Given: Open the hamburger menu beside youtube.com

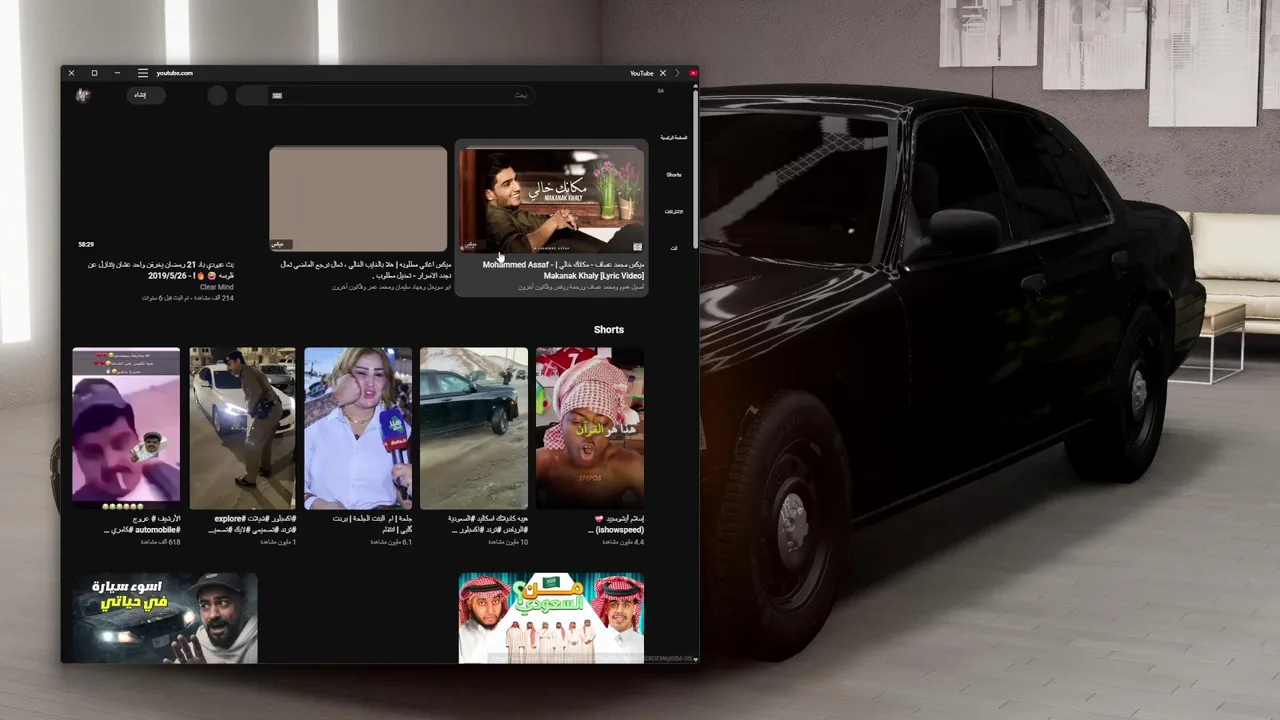Looking at the screenshot, I should [x=143, y=73].
